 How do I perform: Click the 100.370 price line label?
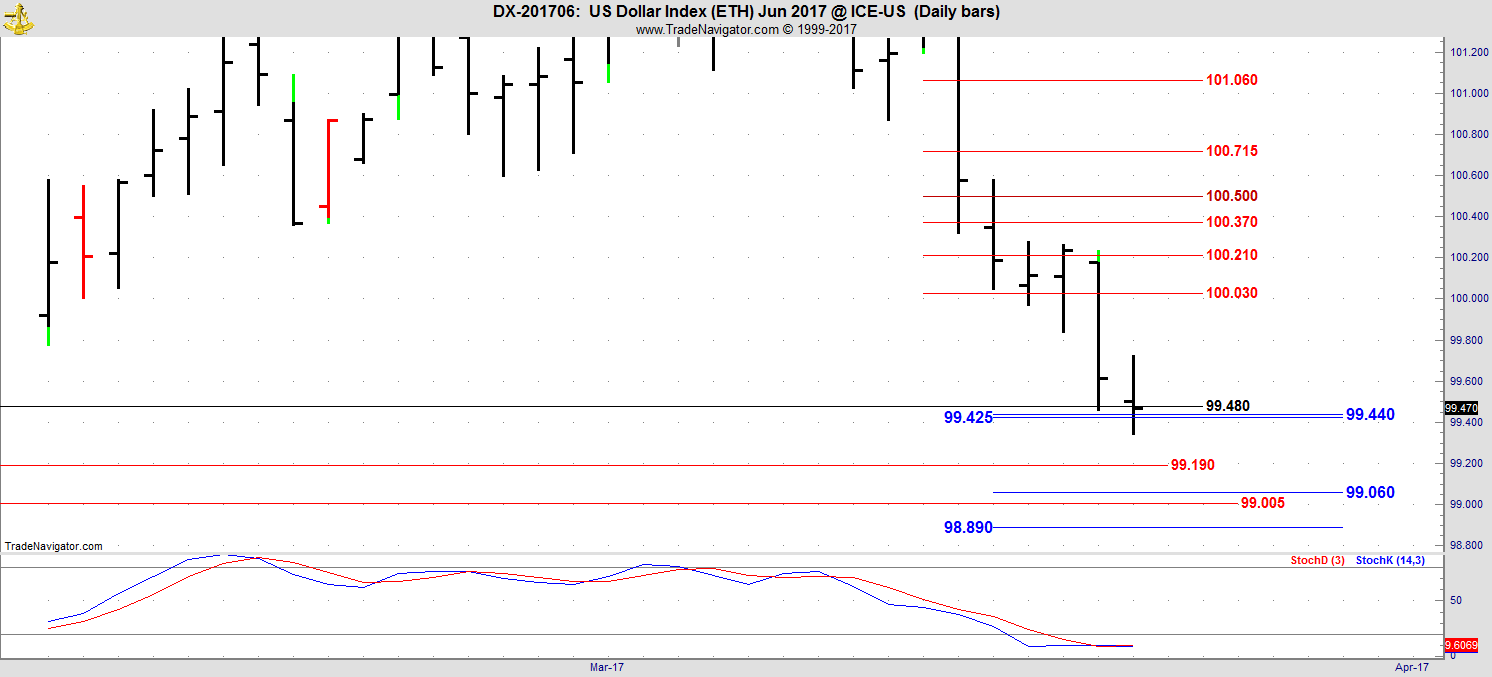click(x=1232, y=222)
